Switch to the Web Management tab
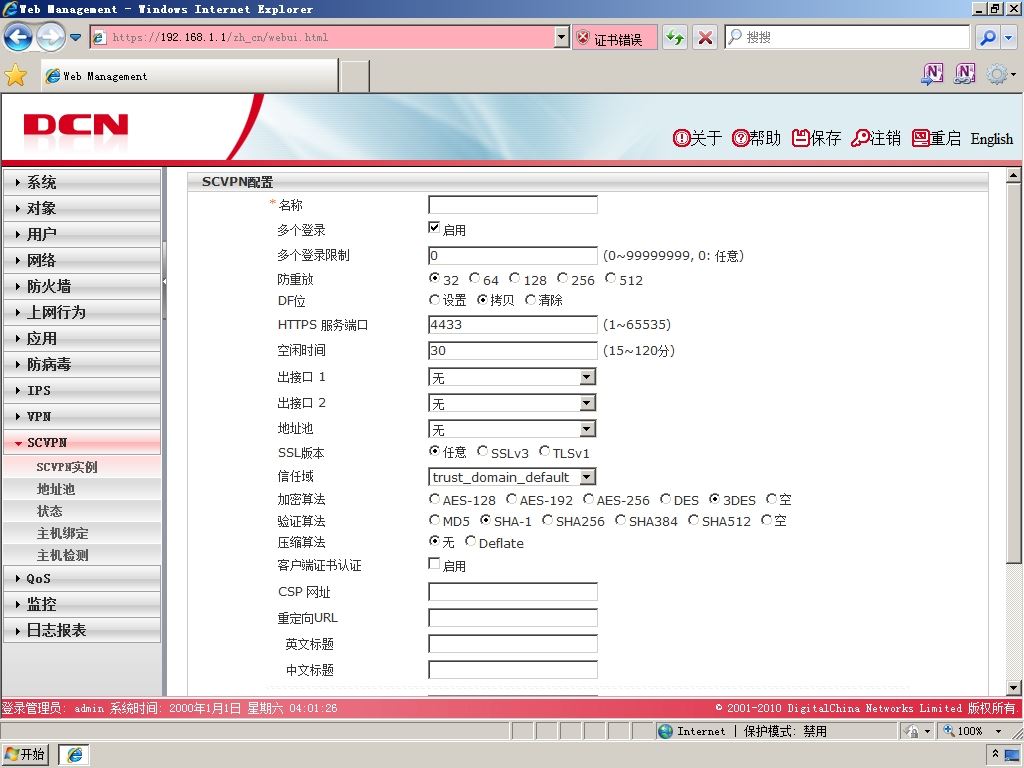This screenshot has height=768, width=1024. pos(189,76)
